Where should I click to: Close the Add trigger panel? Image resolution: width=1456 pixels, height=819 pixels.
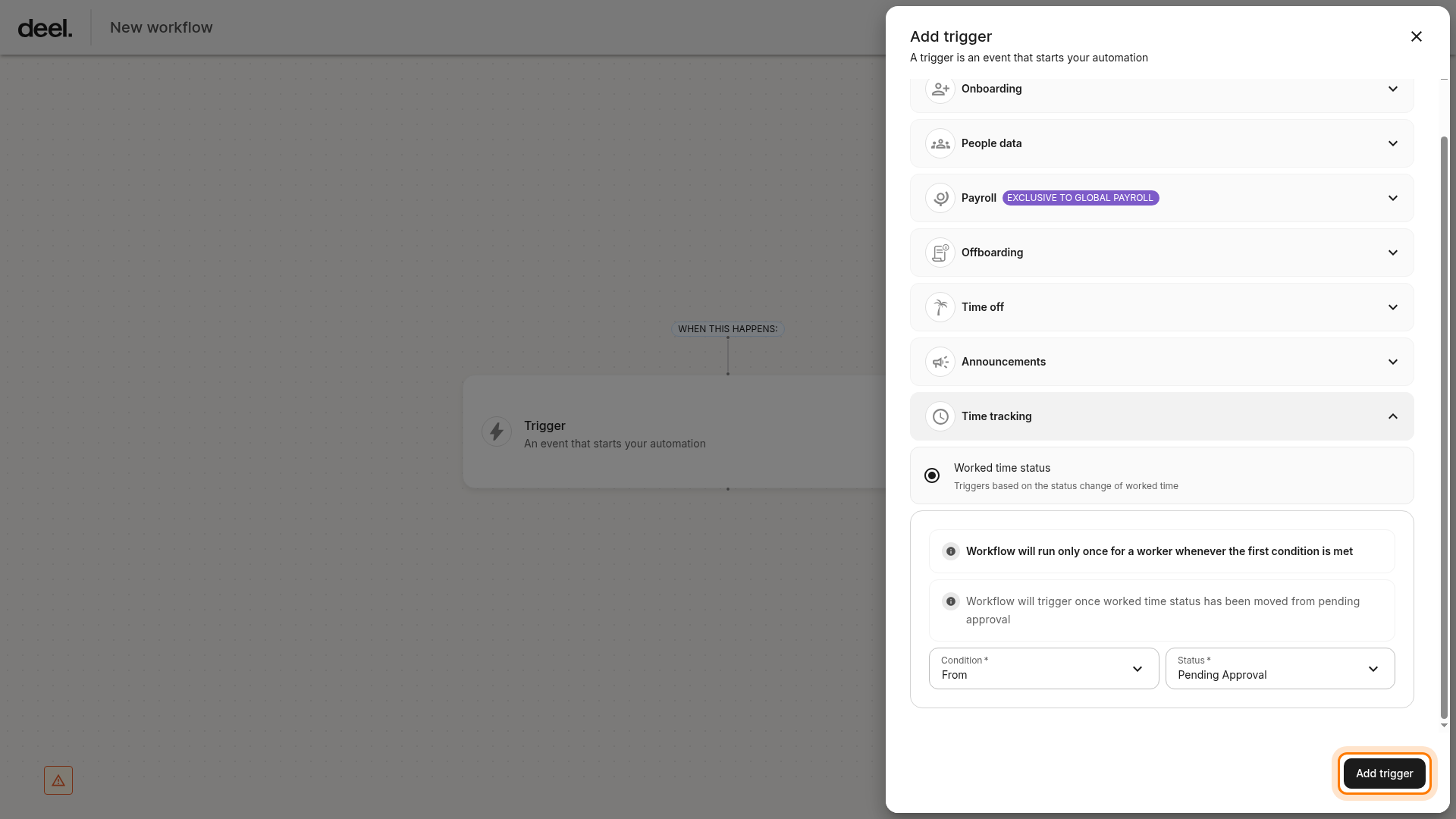[1416, 36]
